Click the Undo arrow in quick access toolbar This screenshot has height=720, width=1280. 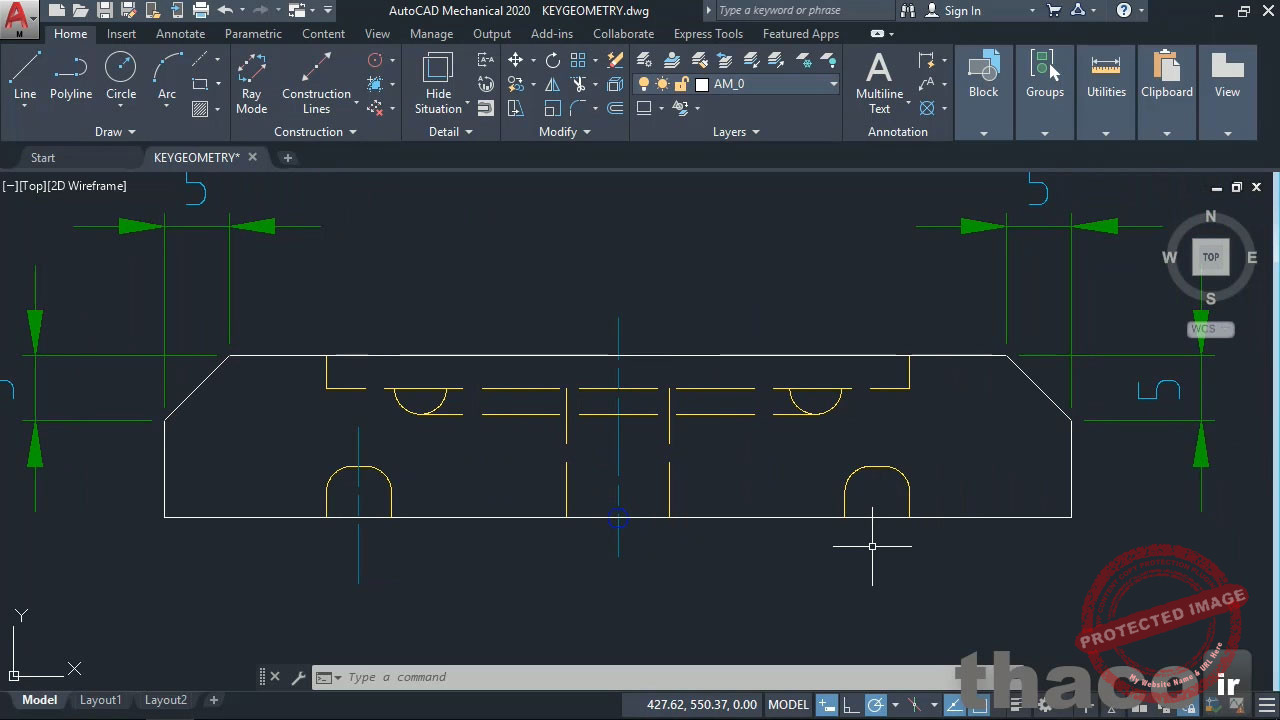225,10
